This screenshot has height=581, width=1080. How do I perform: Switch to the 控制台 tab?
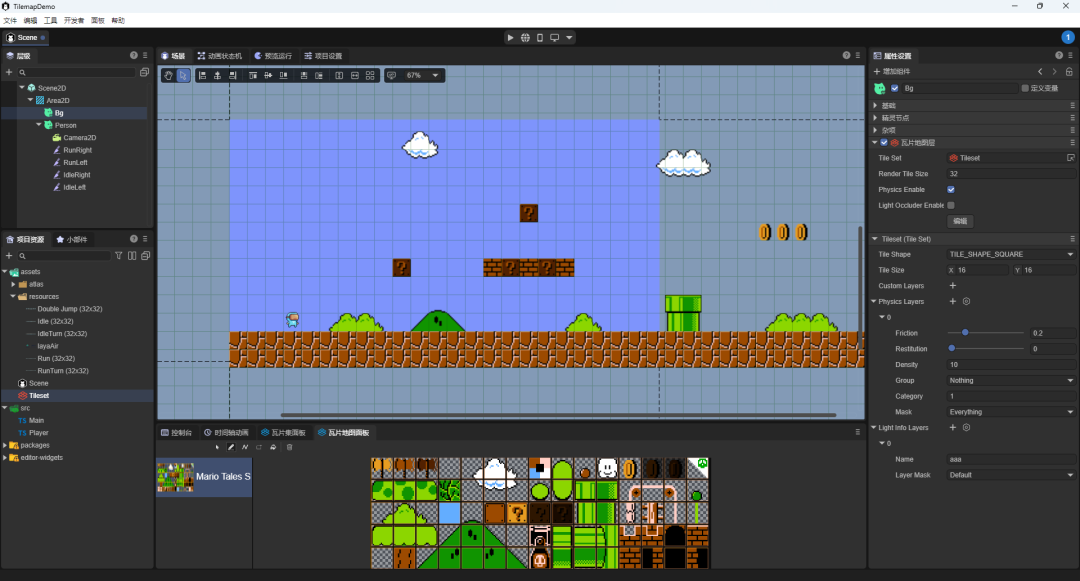176,432
